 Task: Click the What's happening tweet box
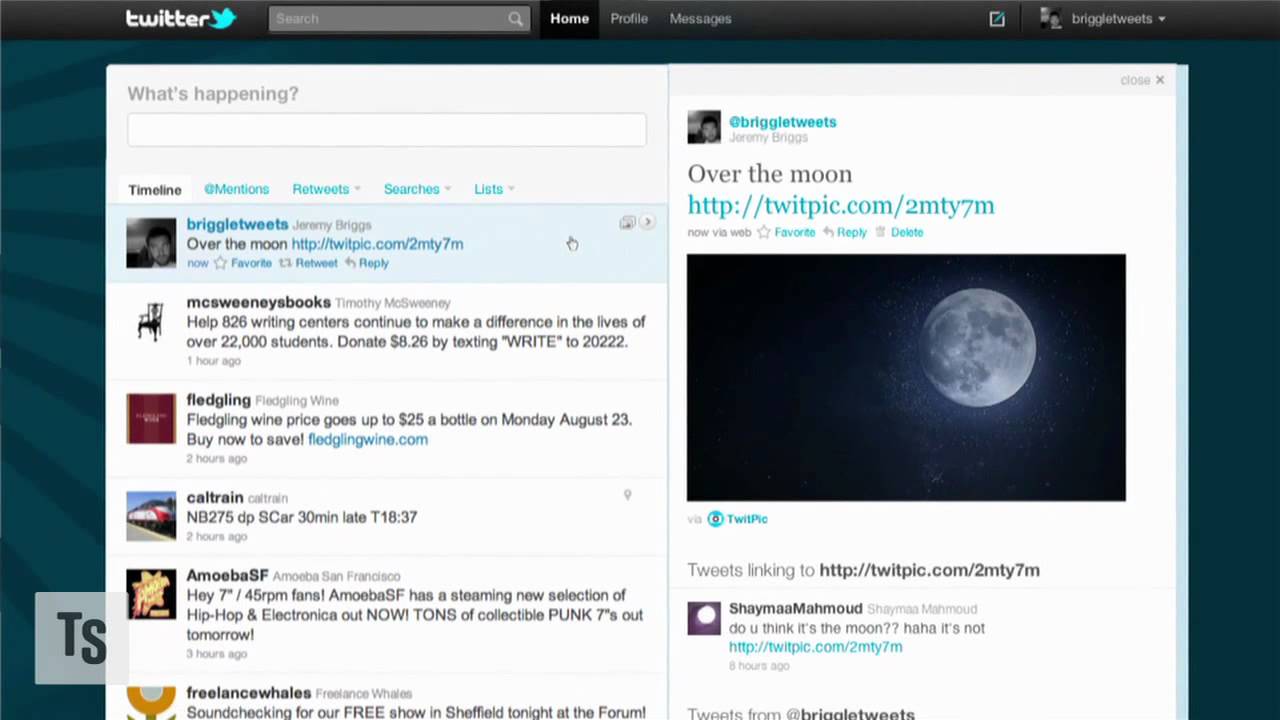click(387, 130)
